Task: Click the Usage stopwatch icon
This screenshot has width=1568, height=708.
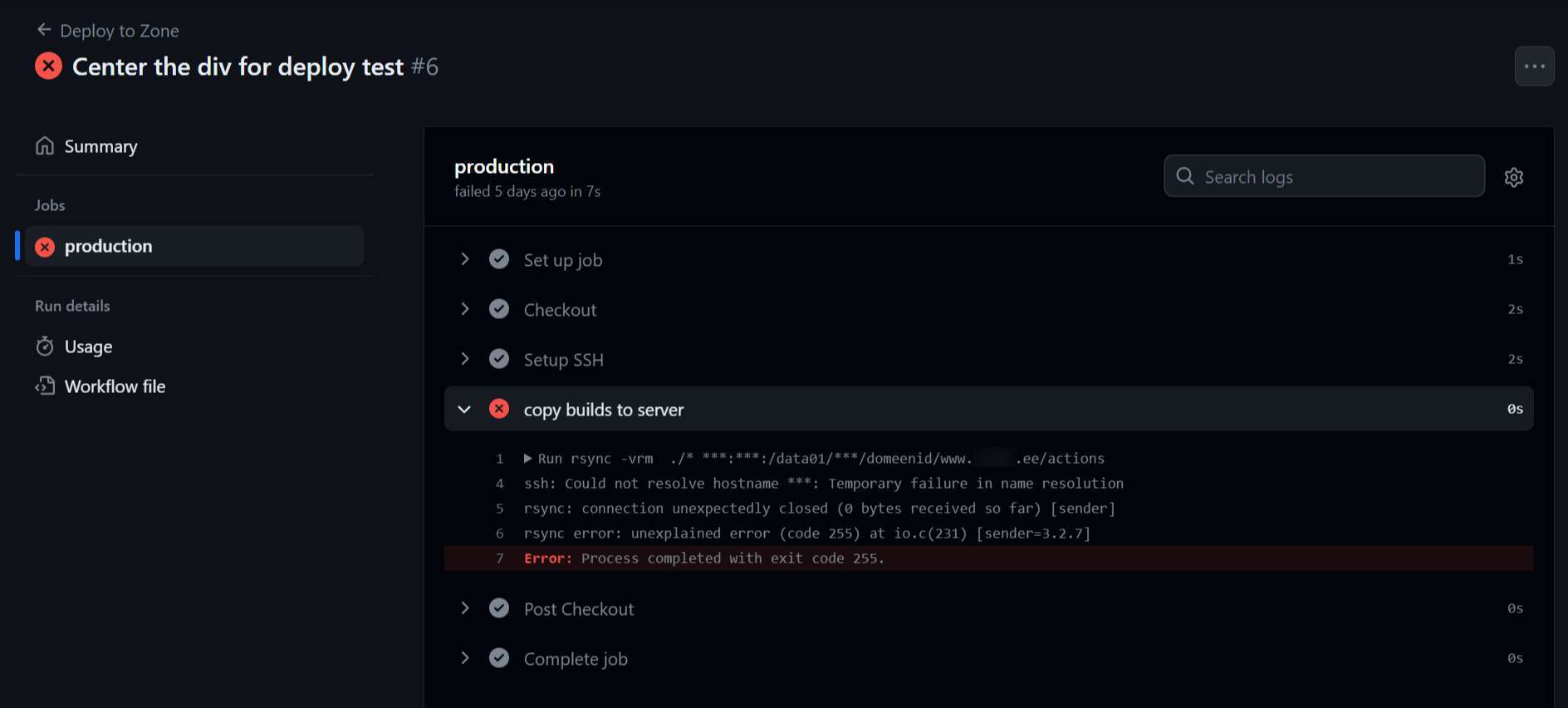Action: 45,347
